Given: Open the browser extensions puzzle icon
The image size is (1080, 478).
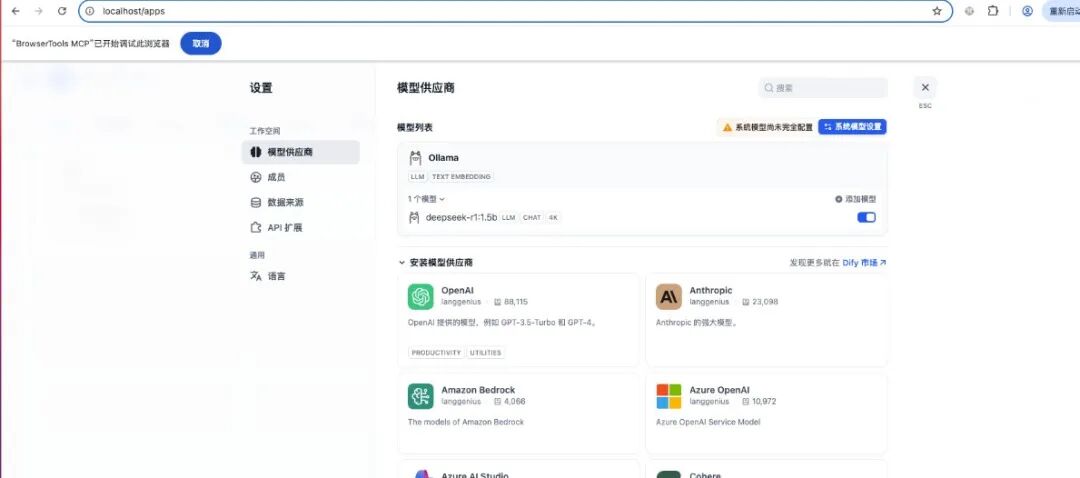Looking at the screenshot, I should 993,11.
